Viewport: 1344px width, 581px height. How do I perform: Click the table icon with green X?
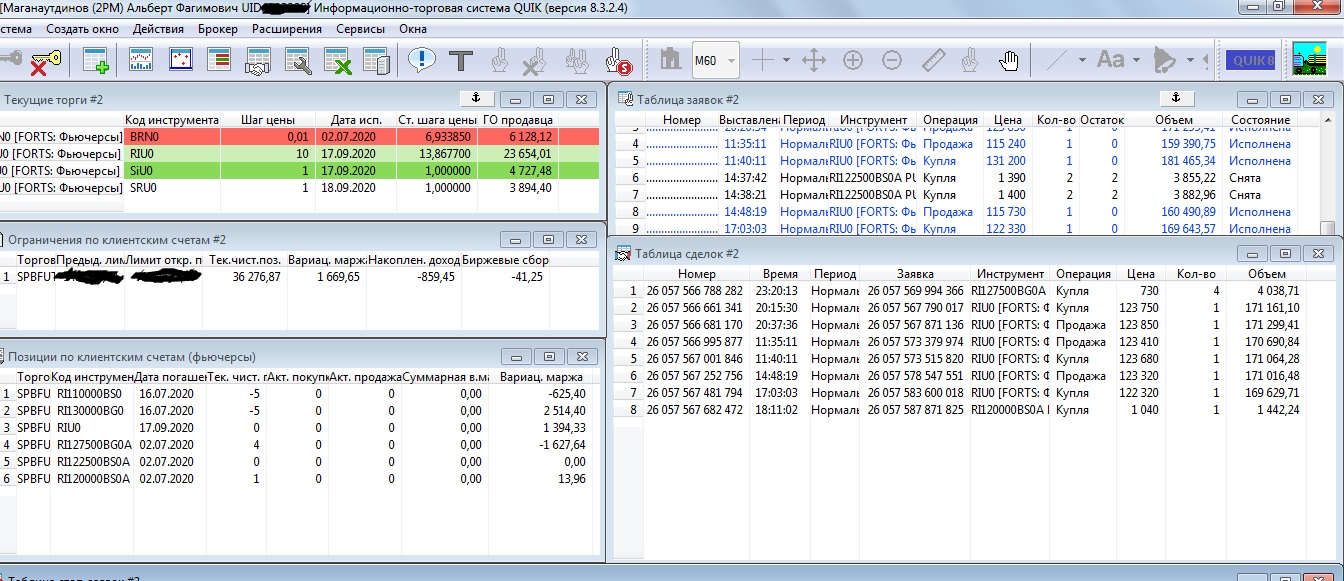click(337, 61)
